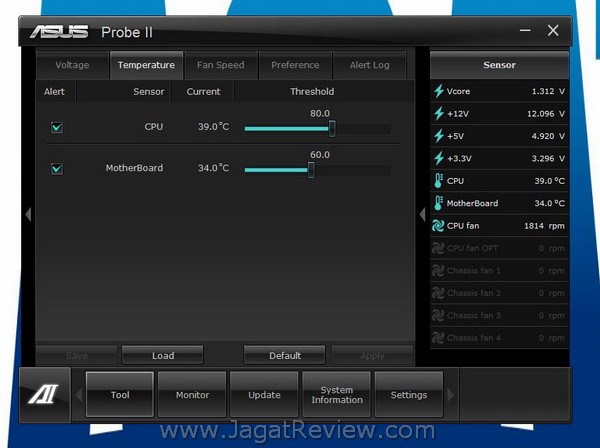The width and height of the screenshot is (600, 448).
Task: Click the 12.096 V reading
Action: pos(546,114)
